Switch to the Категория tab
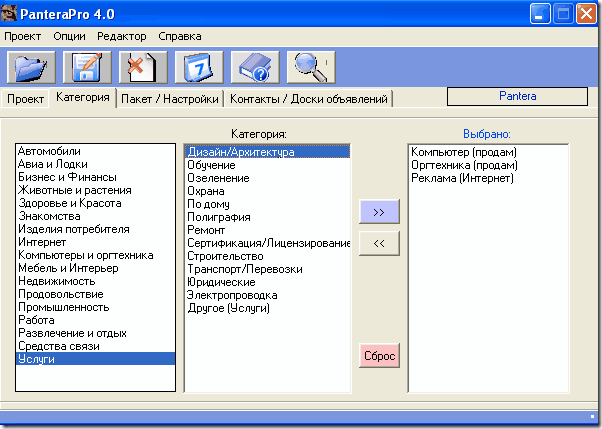602x429 pixels. coord(83,98)
